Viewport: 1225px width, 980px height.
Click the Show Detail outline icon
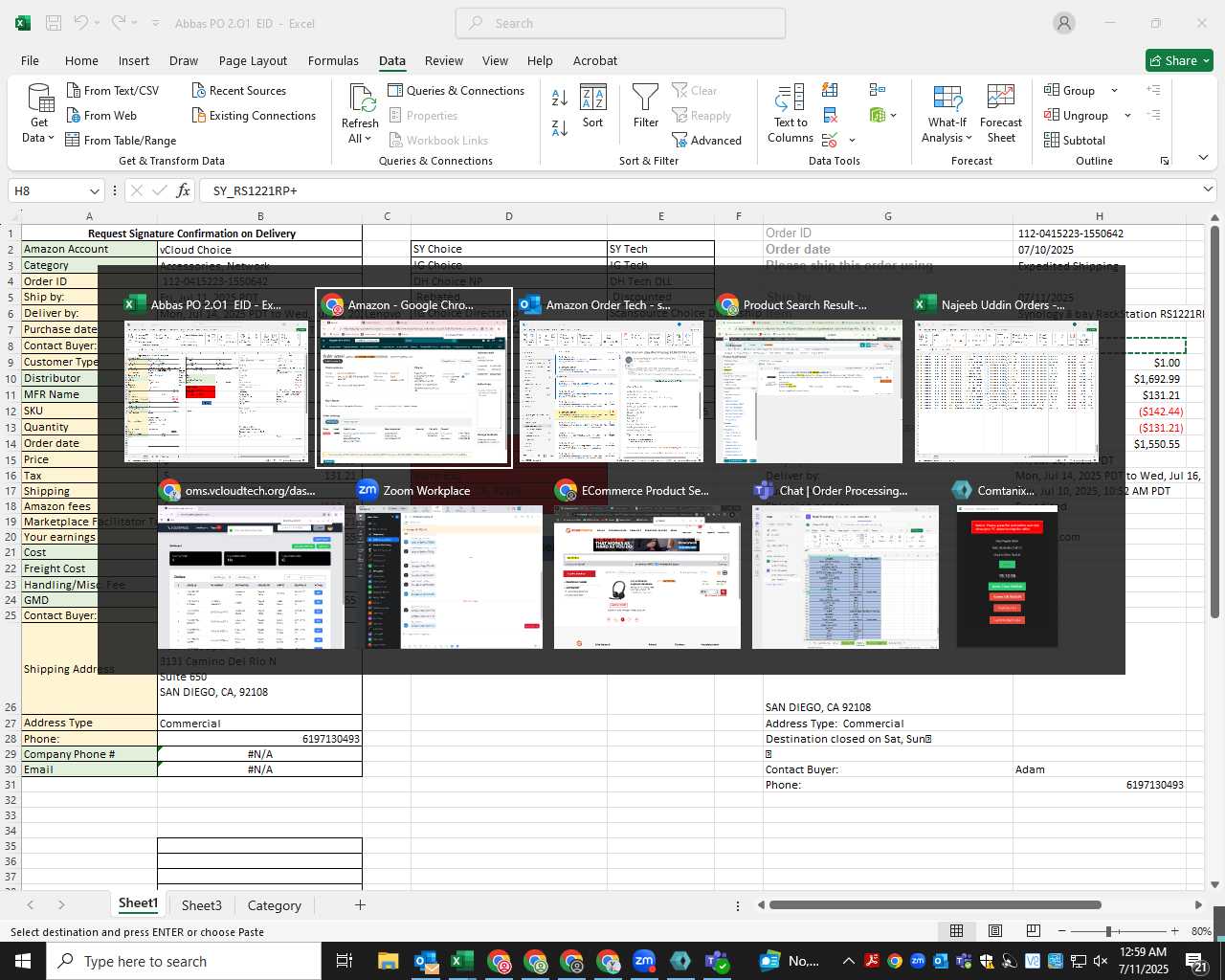point(1153,90)
